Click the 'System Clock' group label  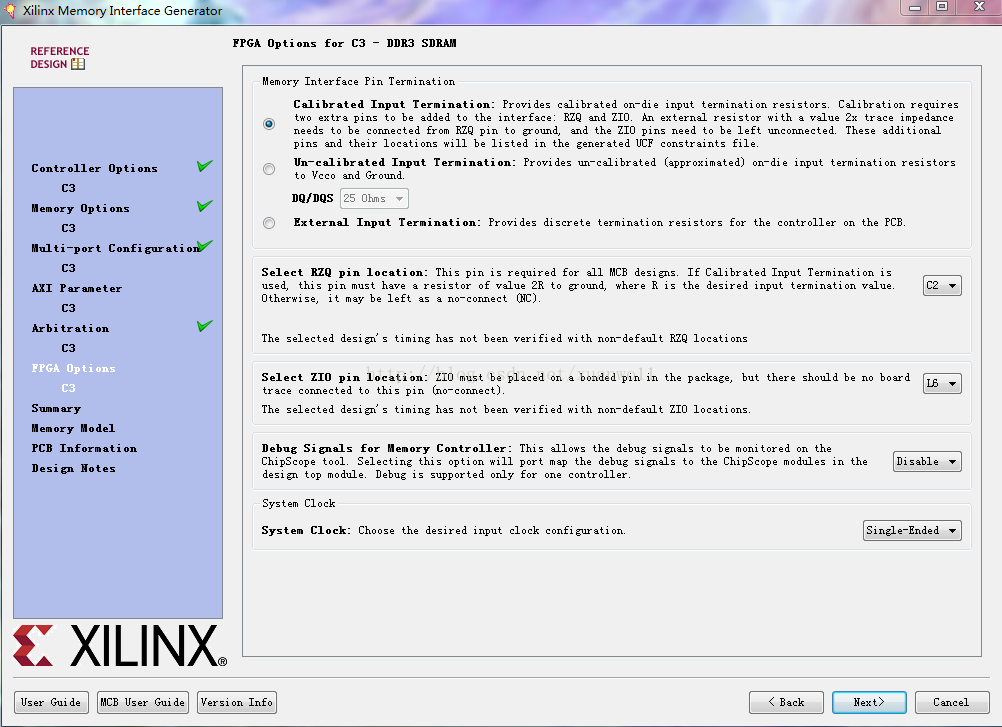point(298,503)
